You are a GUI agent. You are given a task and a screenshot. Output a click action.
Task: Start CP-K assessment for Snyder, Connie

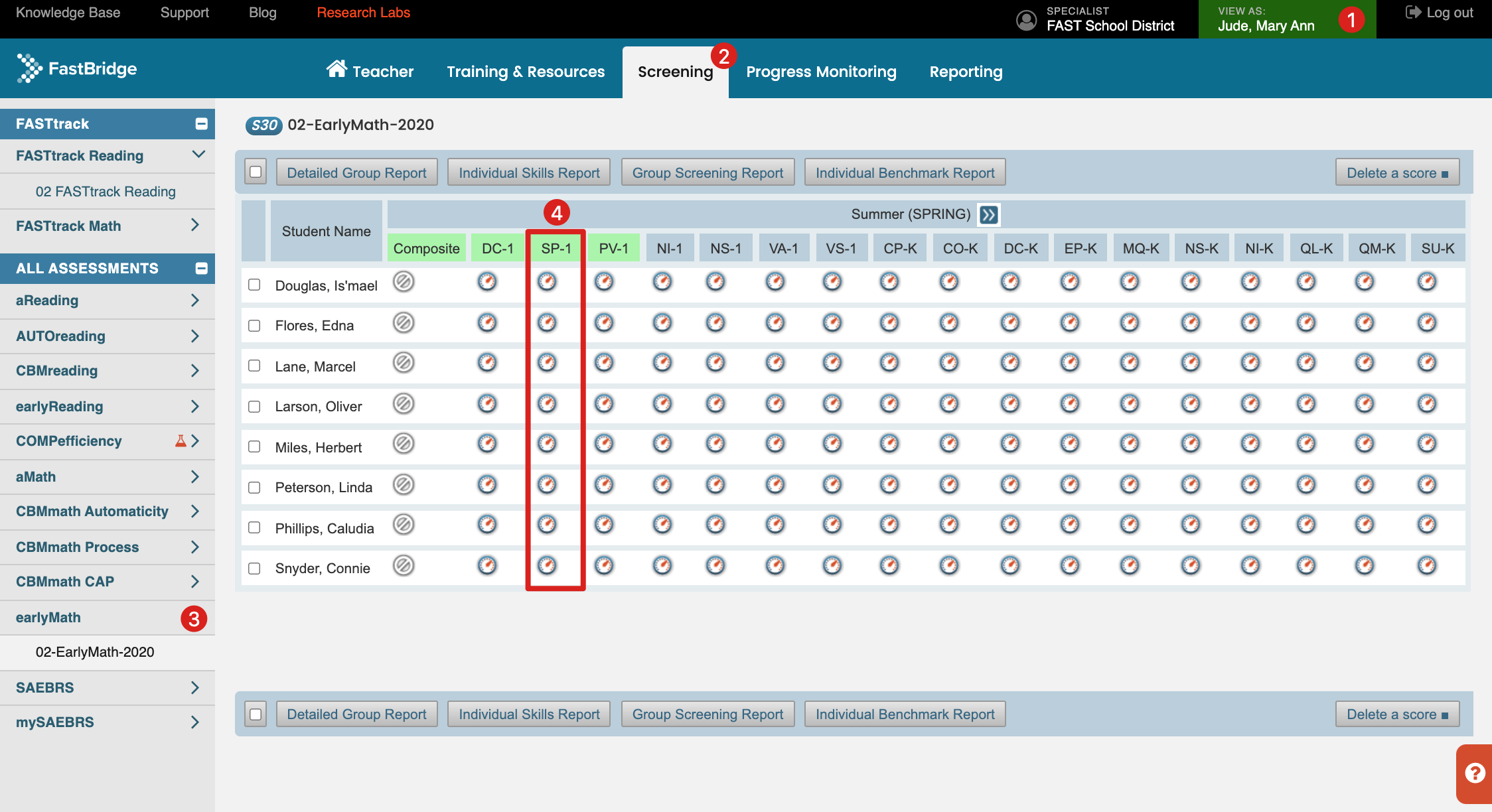(x=889, y=566)
